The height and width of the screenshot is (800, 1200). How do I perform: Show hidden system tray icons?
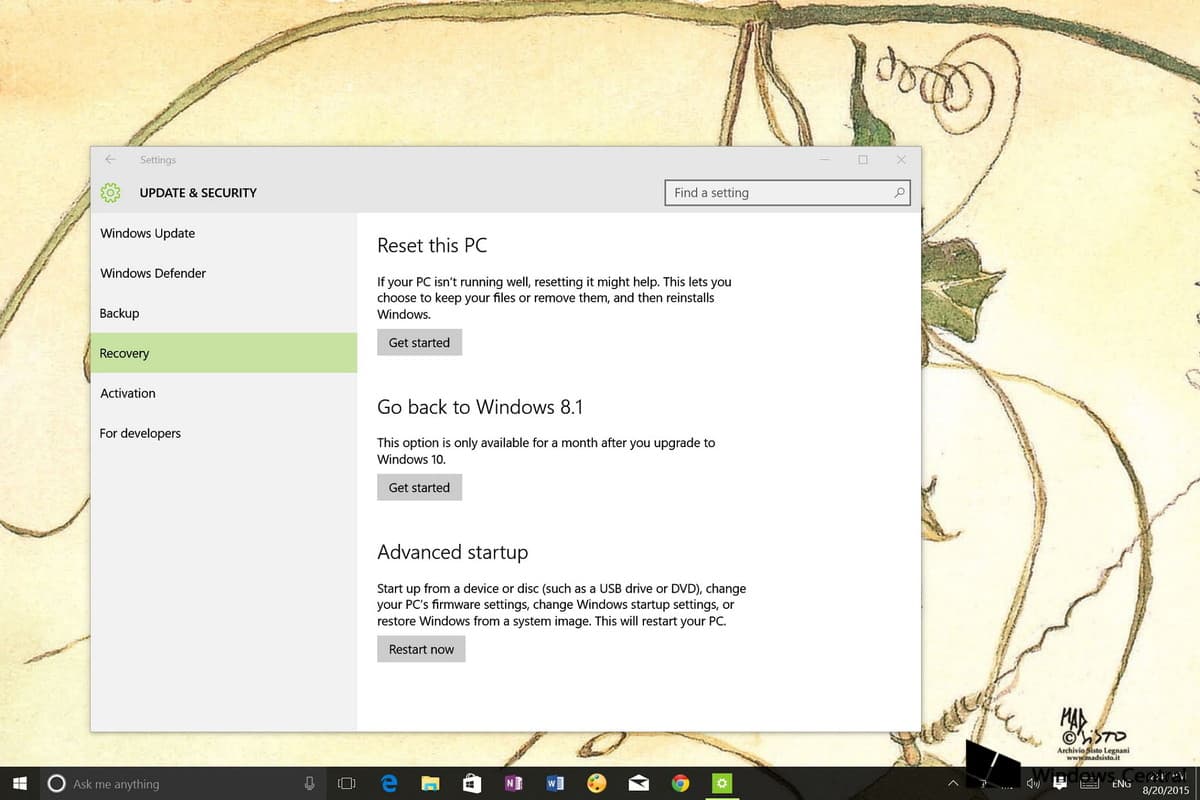coord(953,784)
